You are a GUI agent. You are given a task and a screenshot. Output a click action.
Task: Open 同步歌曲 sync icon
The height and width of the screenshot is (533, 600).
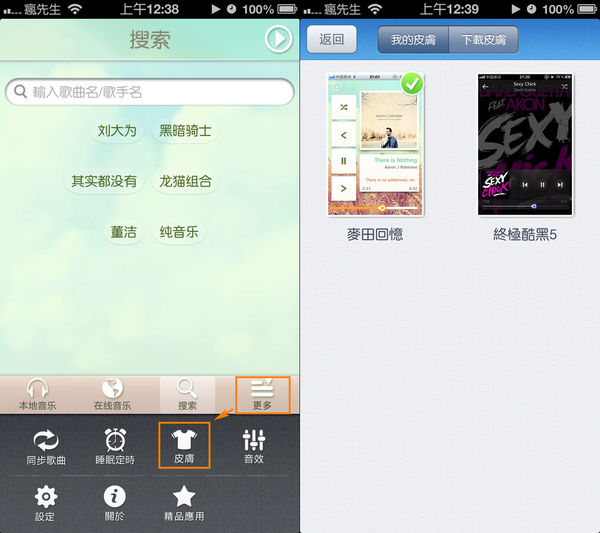click(46, 446)
